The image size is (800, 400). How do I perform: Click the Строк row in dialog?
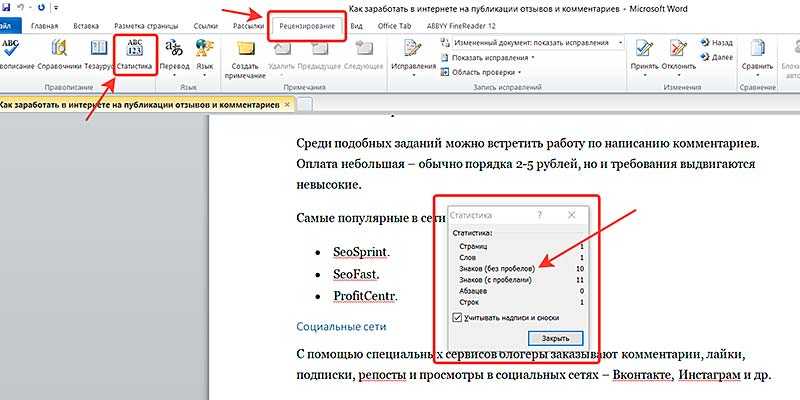pos(521,302)
